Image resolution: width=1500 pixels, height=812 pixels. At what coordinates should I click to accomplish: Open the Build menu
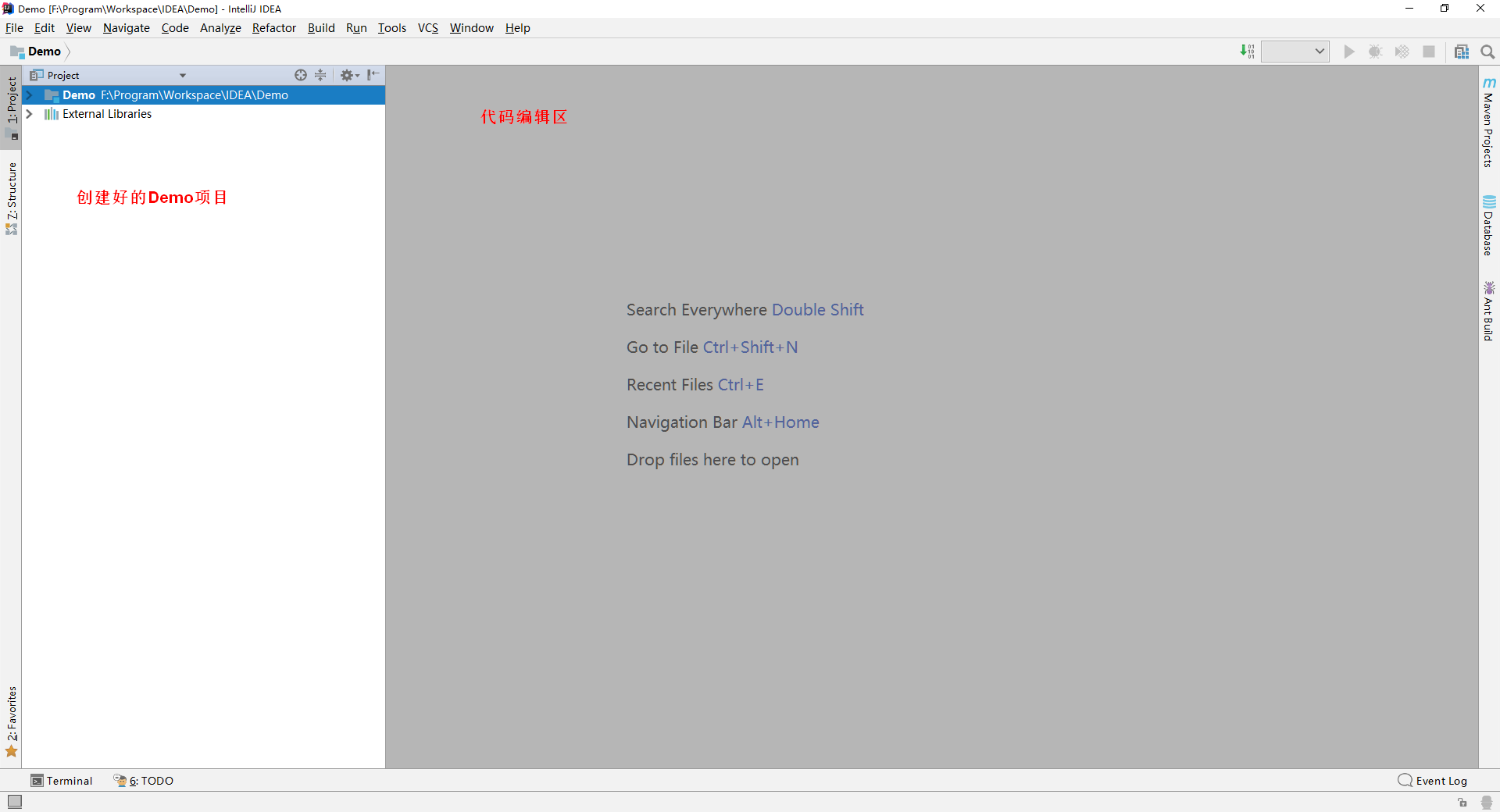pos(321,28)
